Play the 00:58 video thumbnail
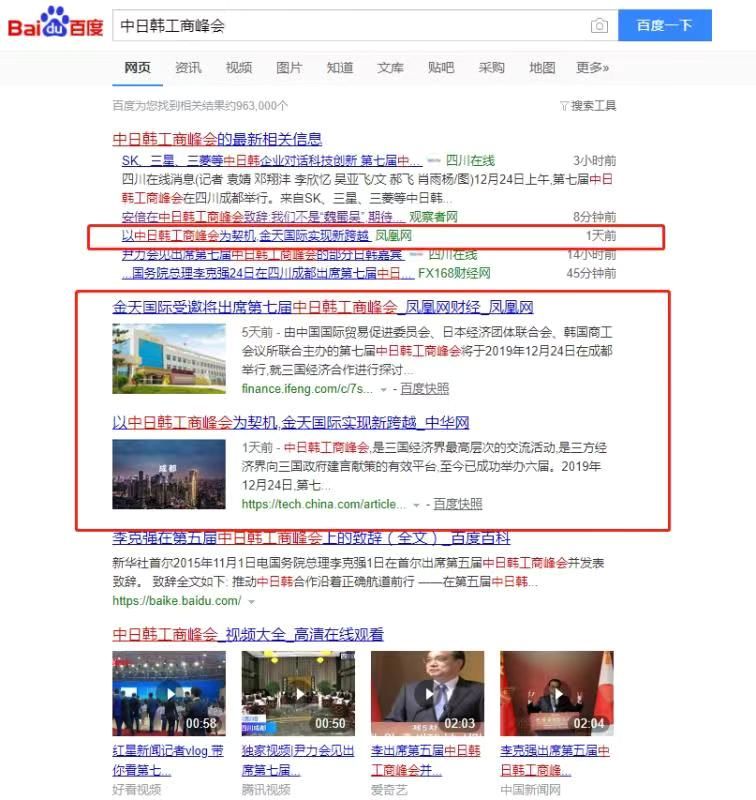This screenshot has height=800, width=756. pos(169,693)
